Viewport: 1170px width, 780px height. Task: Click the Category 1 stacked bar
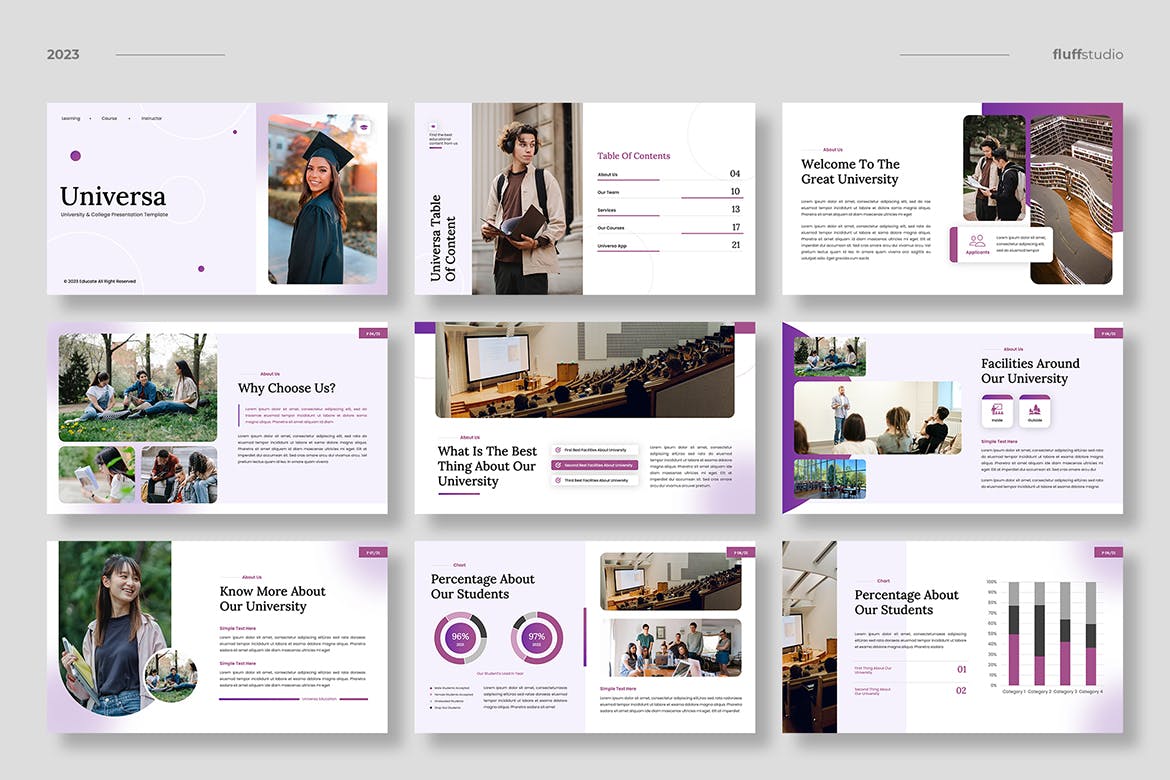[1014, 632]
